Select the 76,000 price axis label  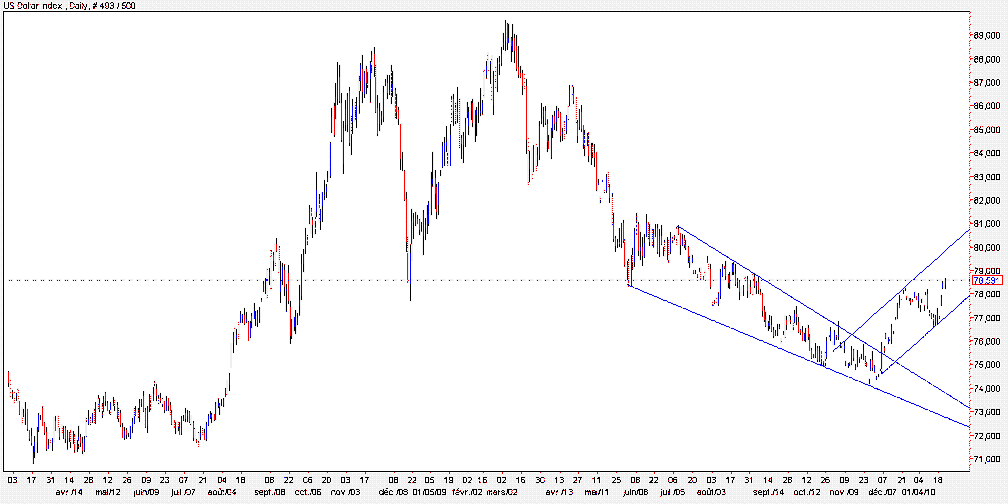click(x=988, y=342)
